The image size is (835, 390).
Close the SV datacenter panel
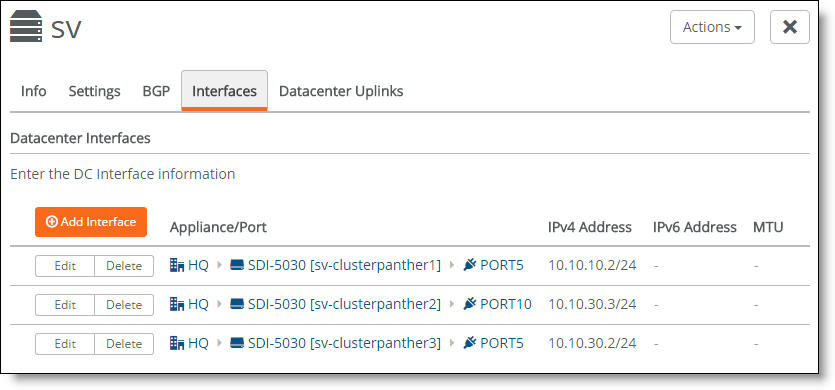pos(790,27)
